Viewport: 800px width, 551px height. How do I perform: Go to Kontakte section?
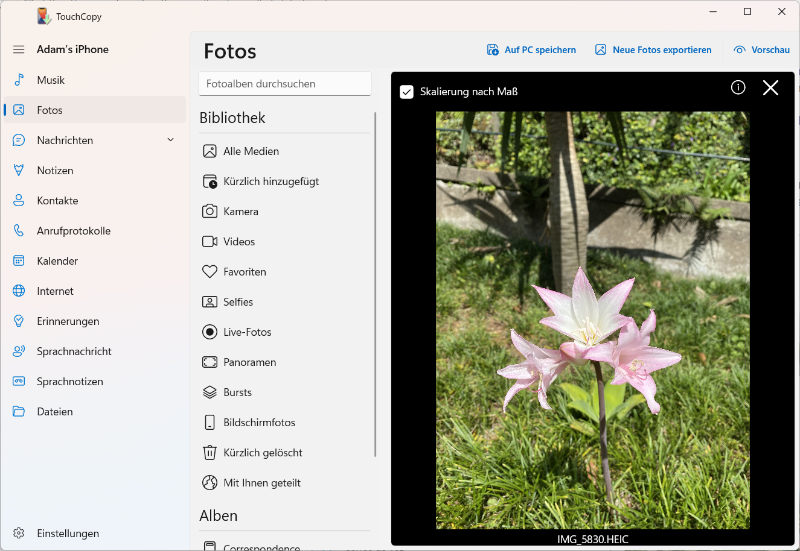[x=57, y=200]
